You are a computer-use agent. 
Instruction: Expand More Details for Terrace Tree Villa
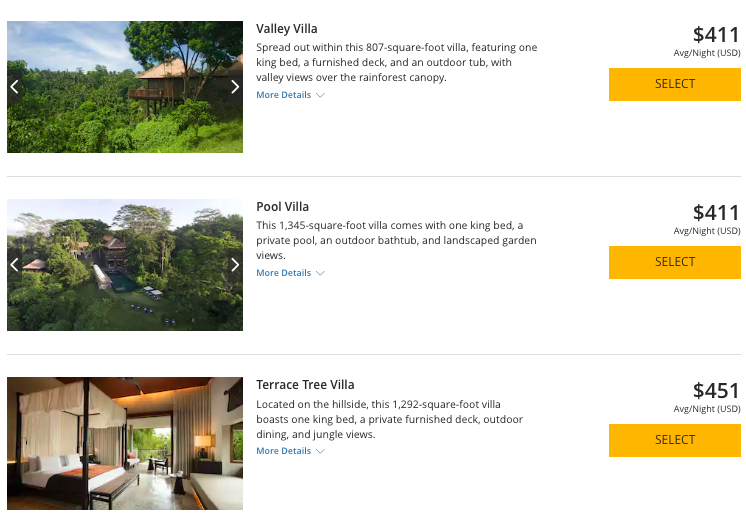290,451
